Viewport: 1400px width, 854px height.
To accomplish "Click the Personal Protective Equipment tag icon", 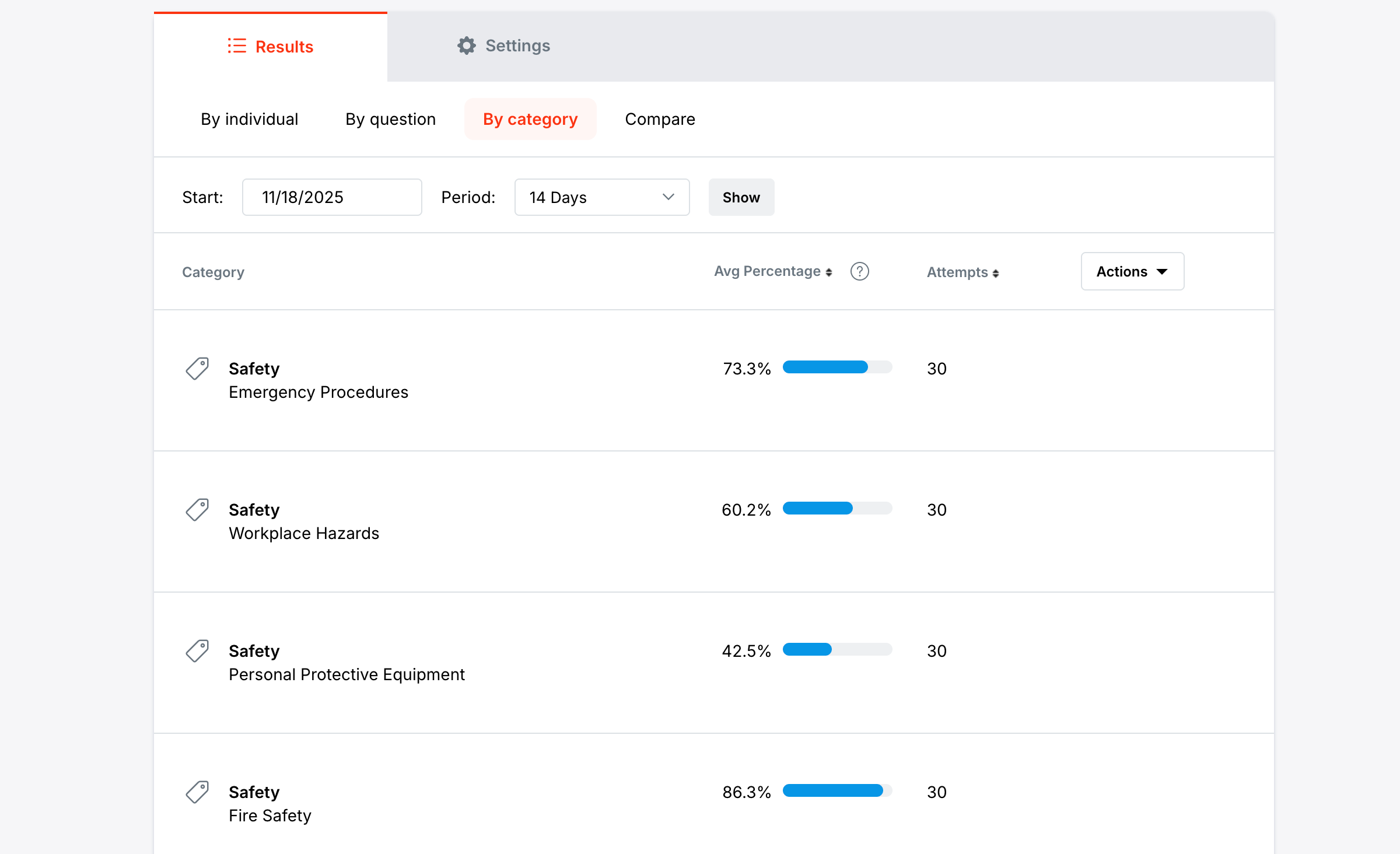I will tap(197, 651).
